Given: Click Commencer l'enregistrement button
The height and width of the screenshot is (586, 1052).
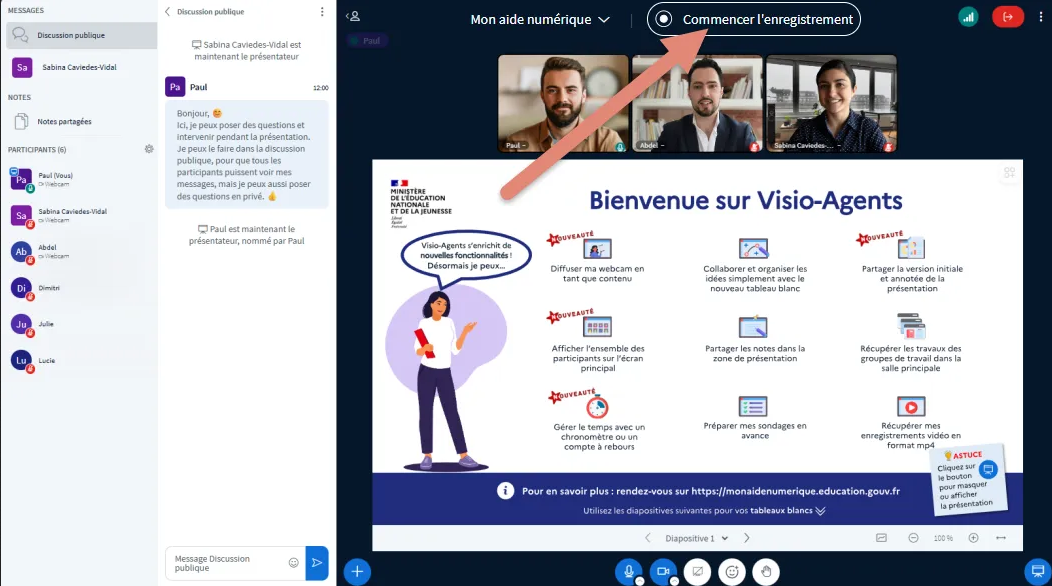Looking at the screenshot, I should (754, 19).
